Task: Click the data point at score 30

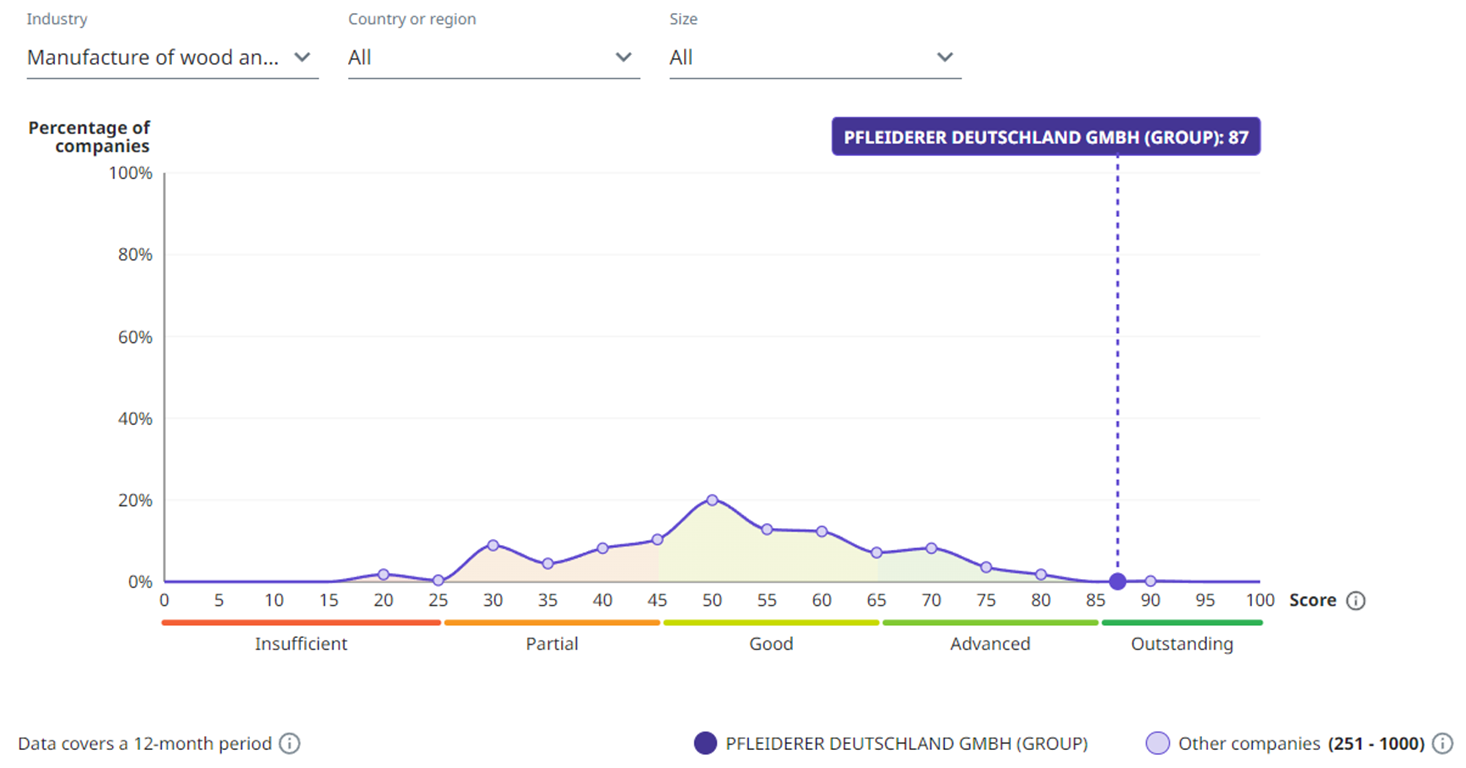Action: click(493, 545)
